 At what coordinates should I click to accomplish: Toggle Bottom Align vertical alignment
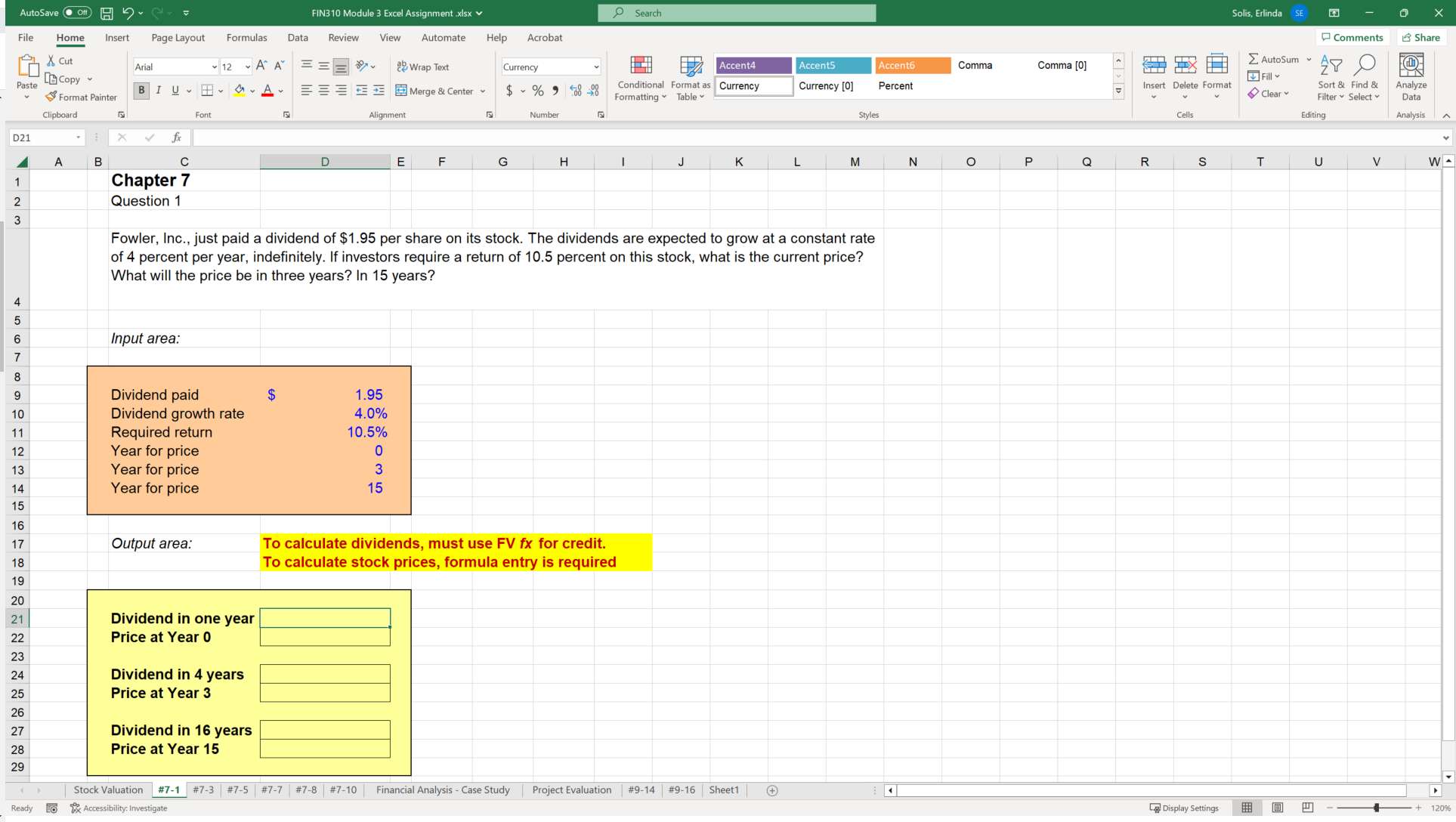pos(341,66)
